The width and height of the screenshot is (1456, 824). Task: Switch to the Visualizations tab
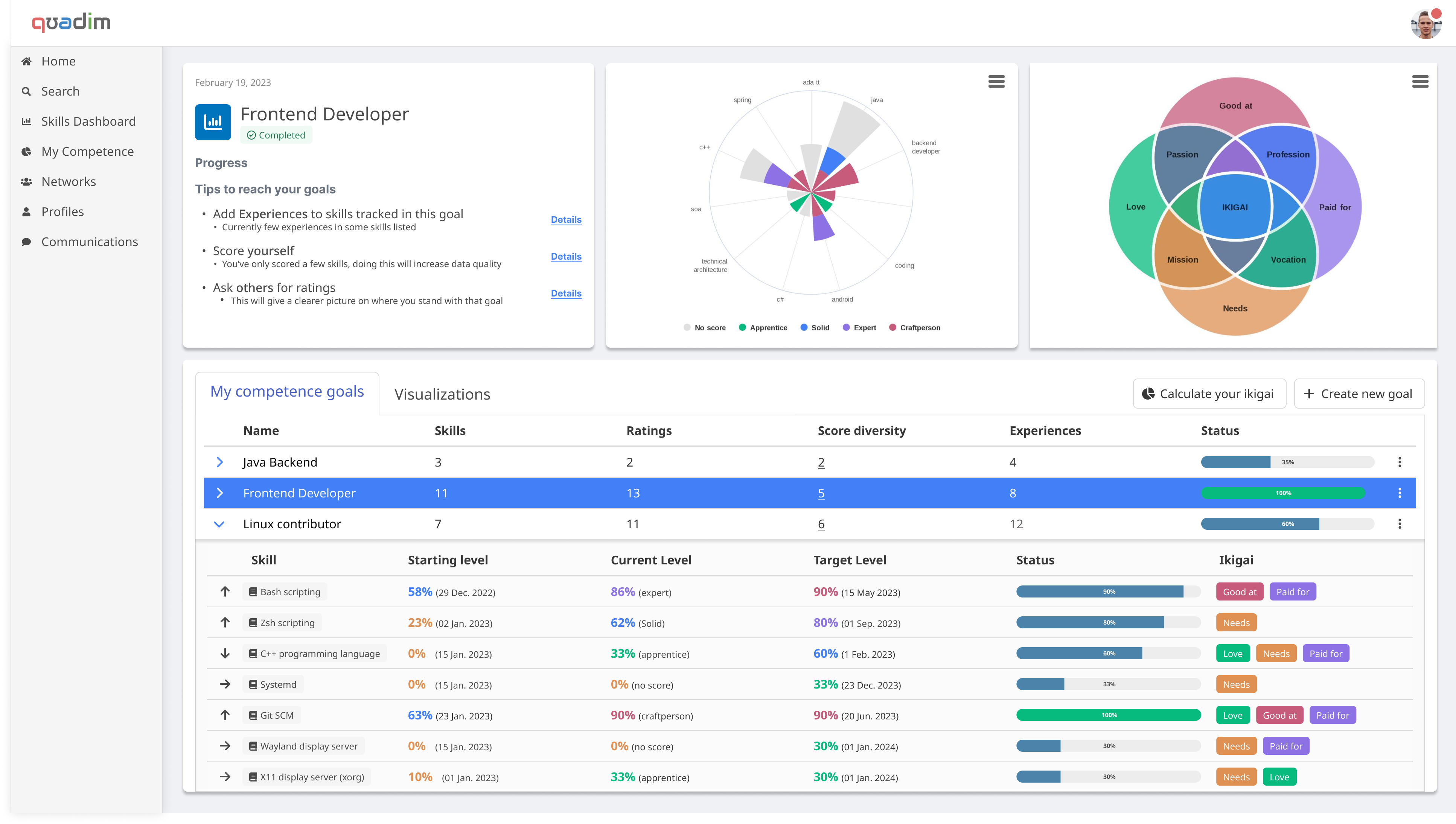[x=442, y=394]
